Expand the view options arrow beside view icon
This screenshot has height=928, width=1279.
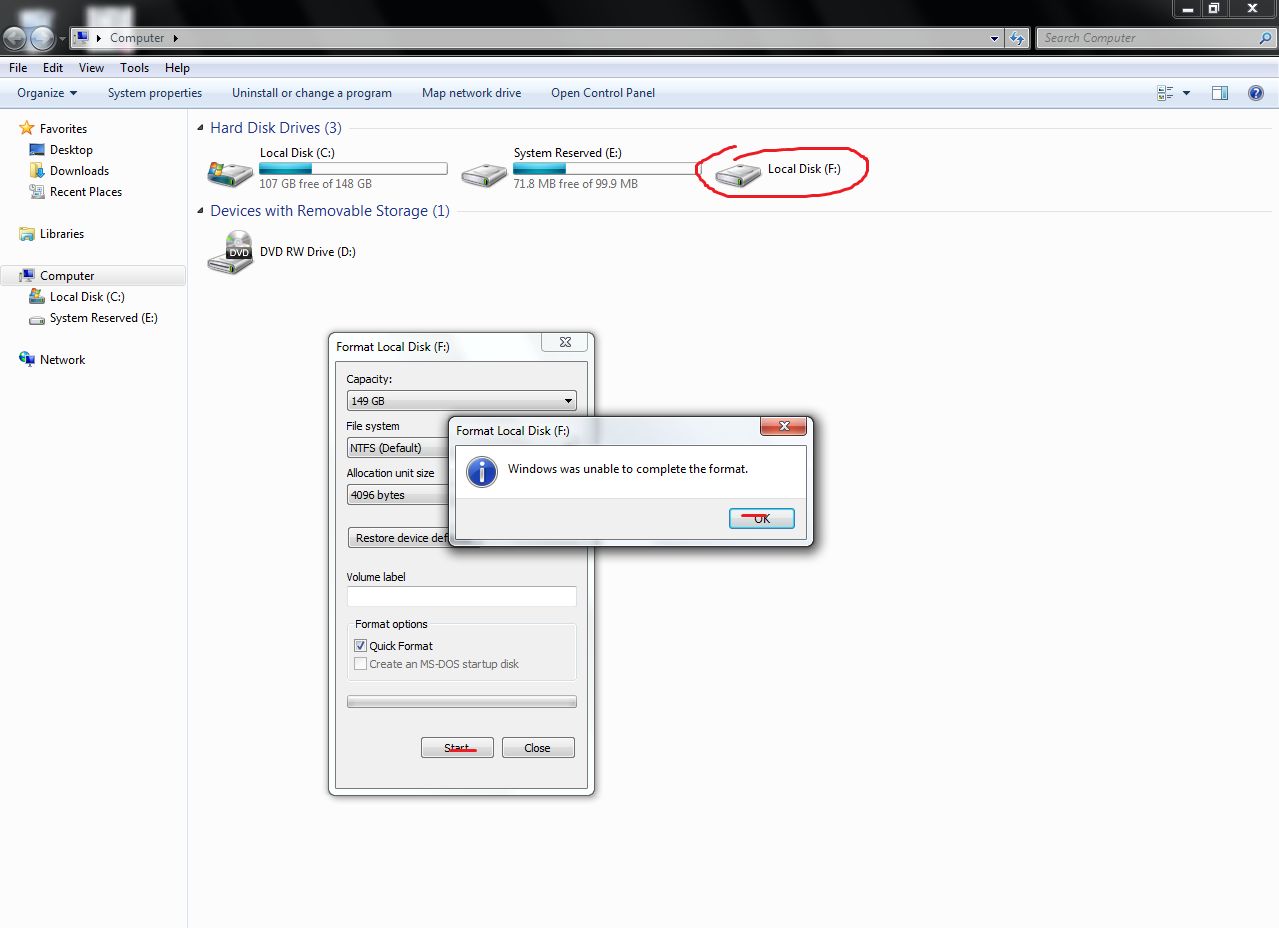click(x=1187, y=93)
